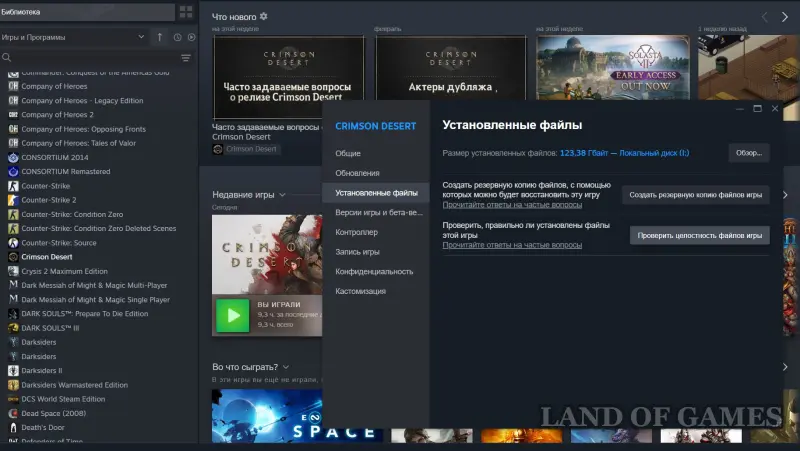Open the 'Во что сыграть?' dropdown
Image resolution: width=800 pixels, height=451 pixels.
click(286, 367)
